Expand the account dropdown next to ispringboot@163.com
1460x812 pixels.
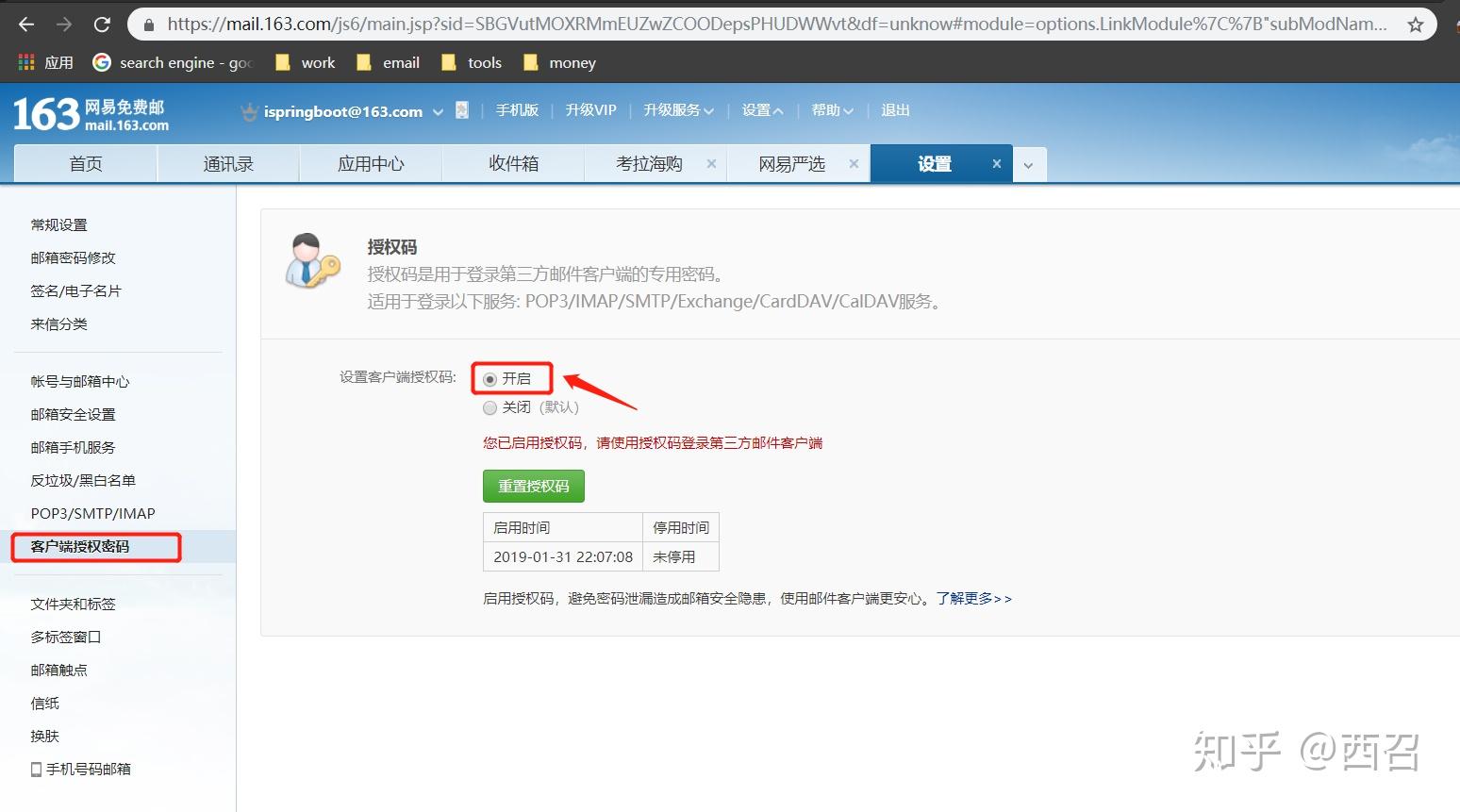tap(438, 111)
